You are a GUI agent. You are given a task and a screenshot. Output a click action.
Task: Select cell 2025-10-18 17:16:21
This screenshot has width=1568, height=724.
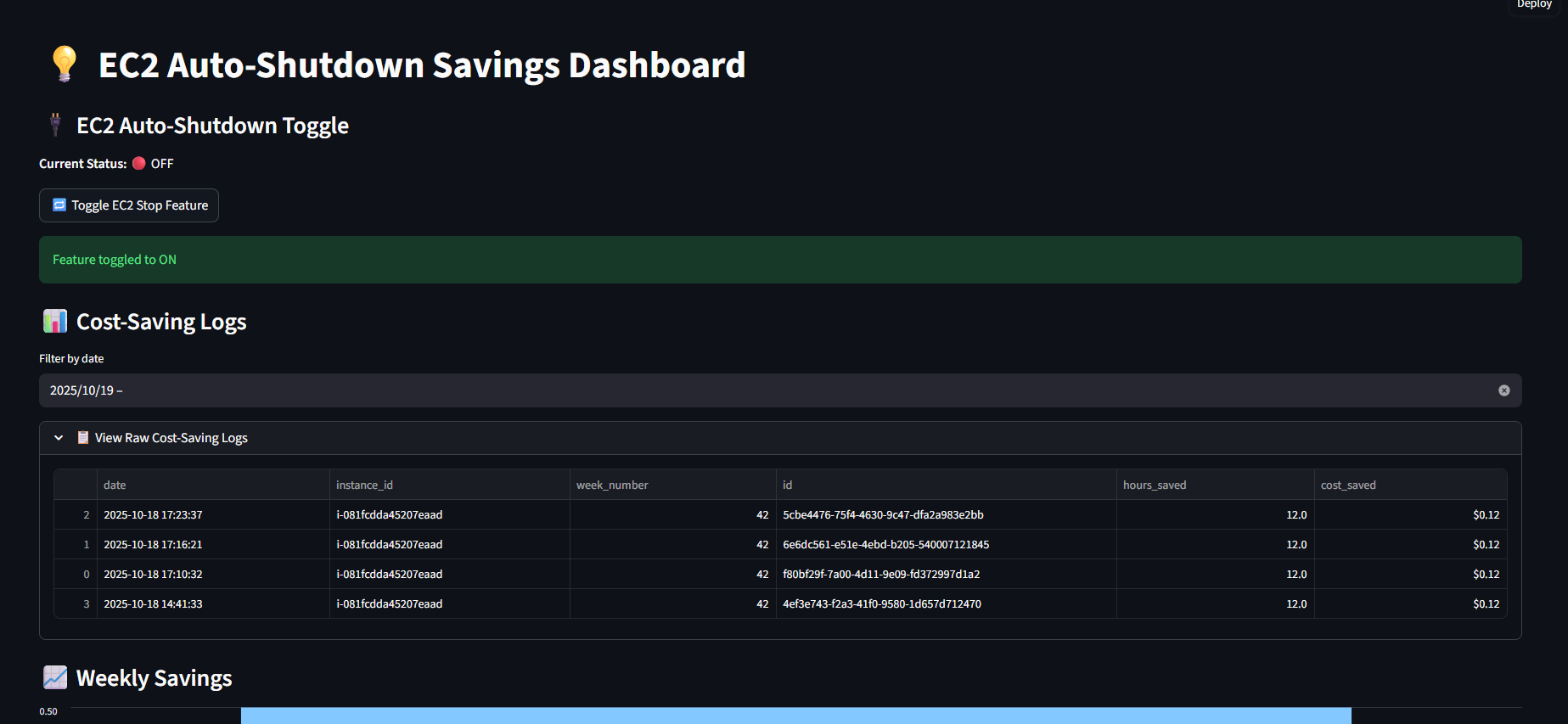[213, 544]
